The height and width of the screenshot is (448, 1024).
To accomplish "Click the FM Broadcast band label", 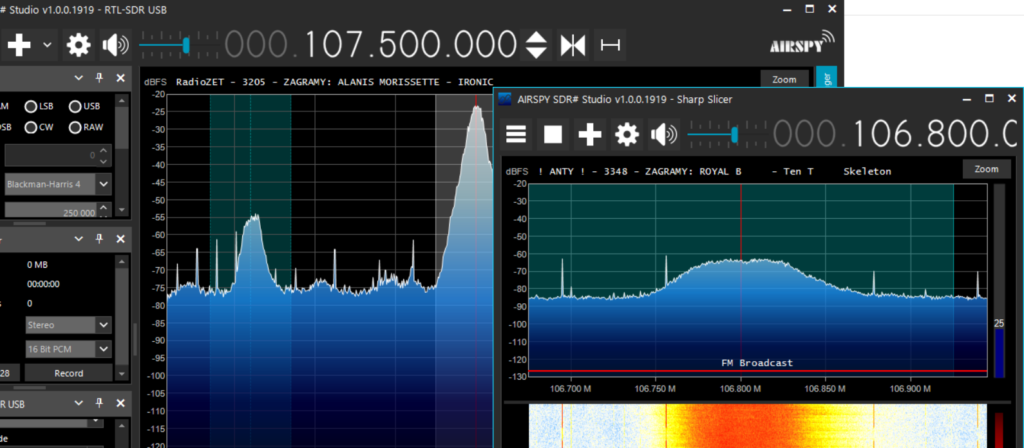I will click(x=757, y=362).
